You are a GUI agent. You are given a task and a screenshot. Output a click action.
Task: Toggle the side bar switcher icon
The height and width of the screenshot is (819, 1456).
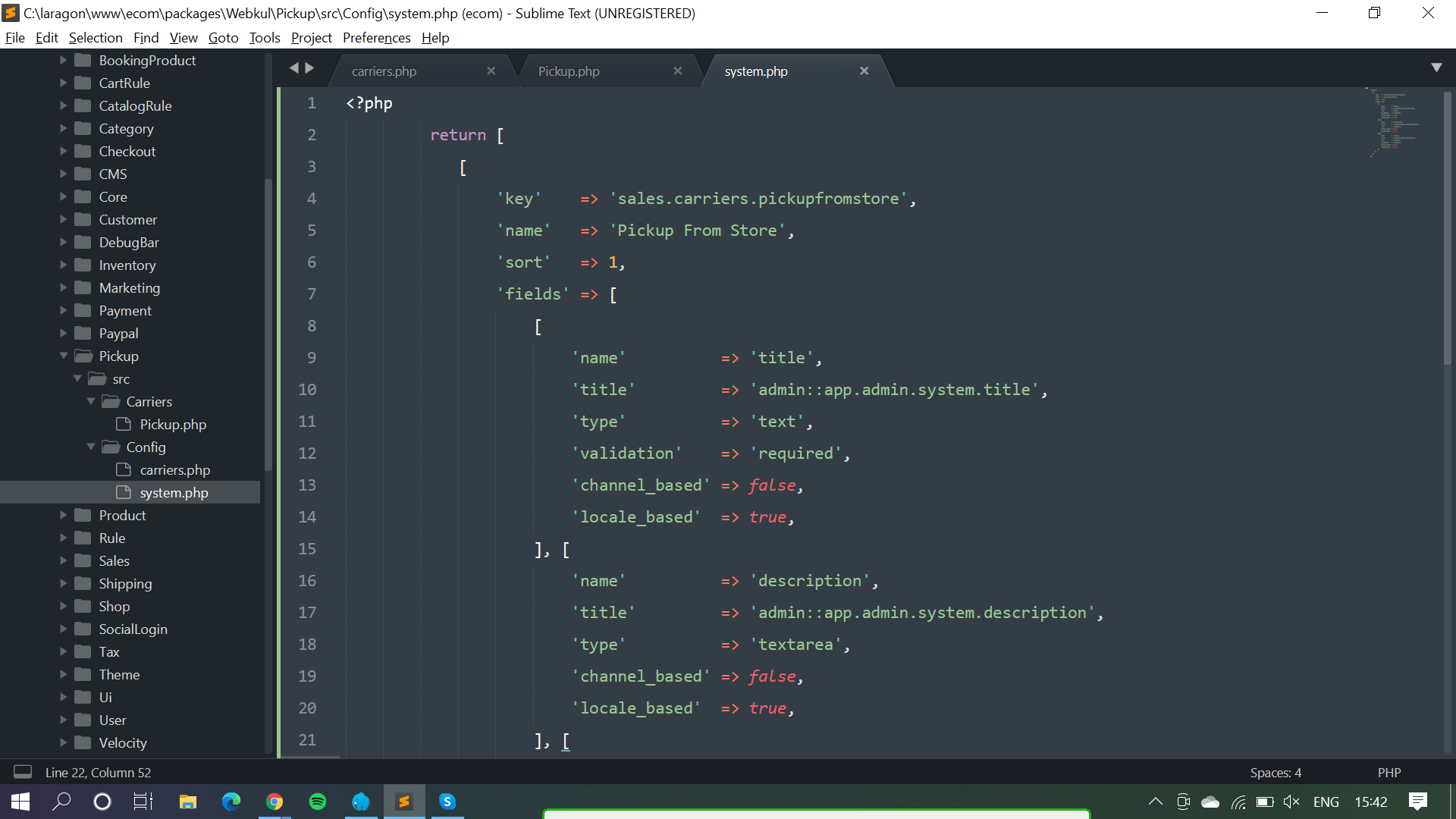point(23,772)
